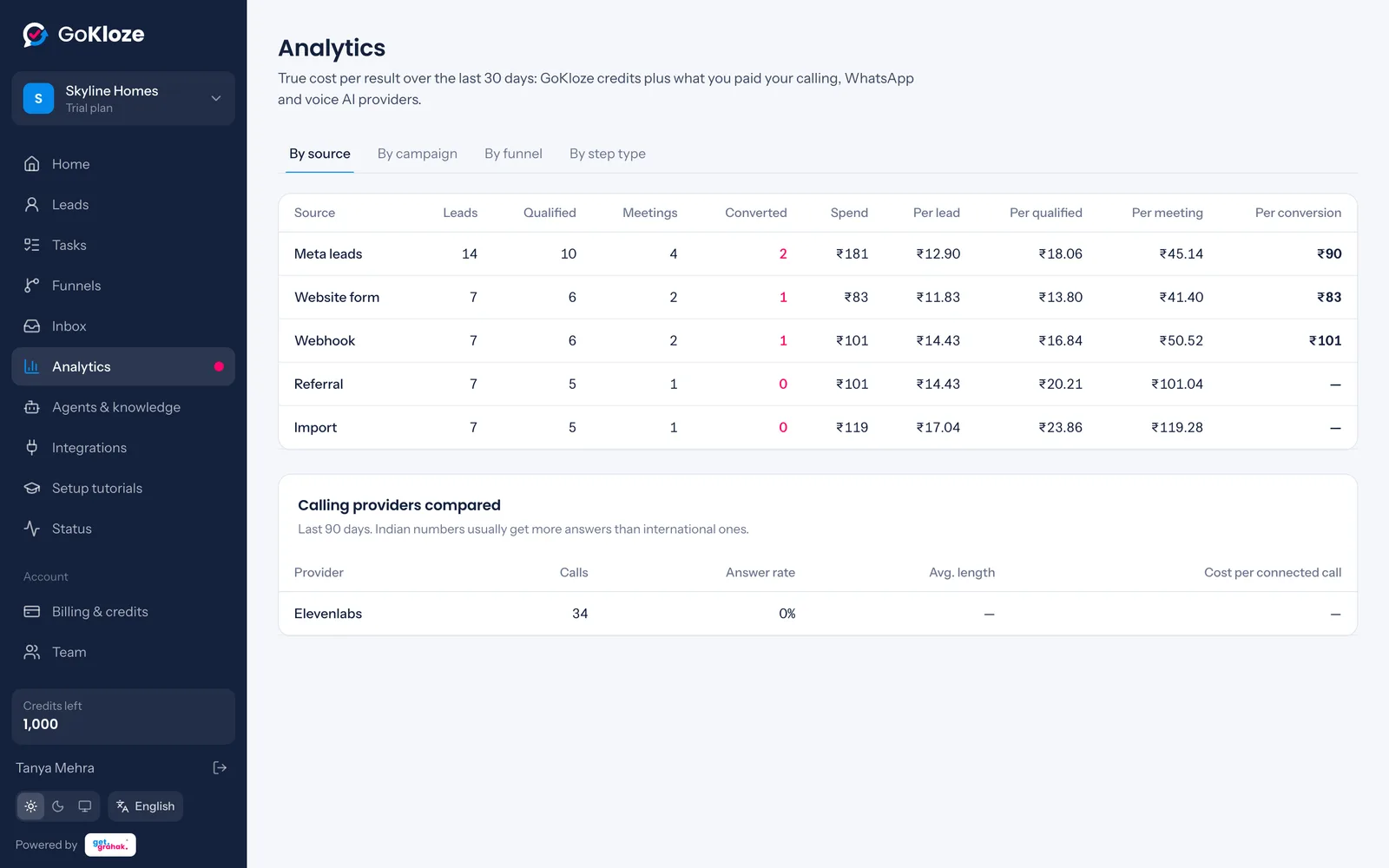Open Integrations via its plug icon
The width and height of the screenshot is (1389, 868).
coord(32,448)
